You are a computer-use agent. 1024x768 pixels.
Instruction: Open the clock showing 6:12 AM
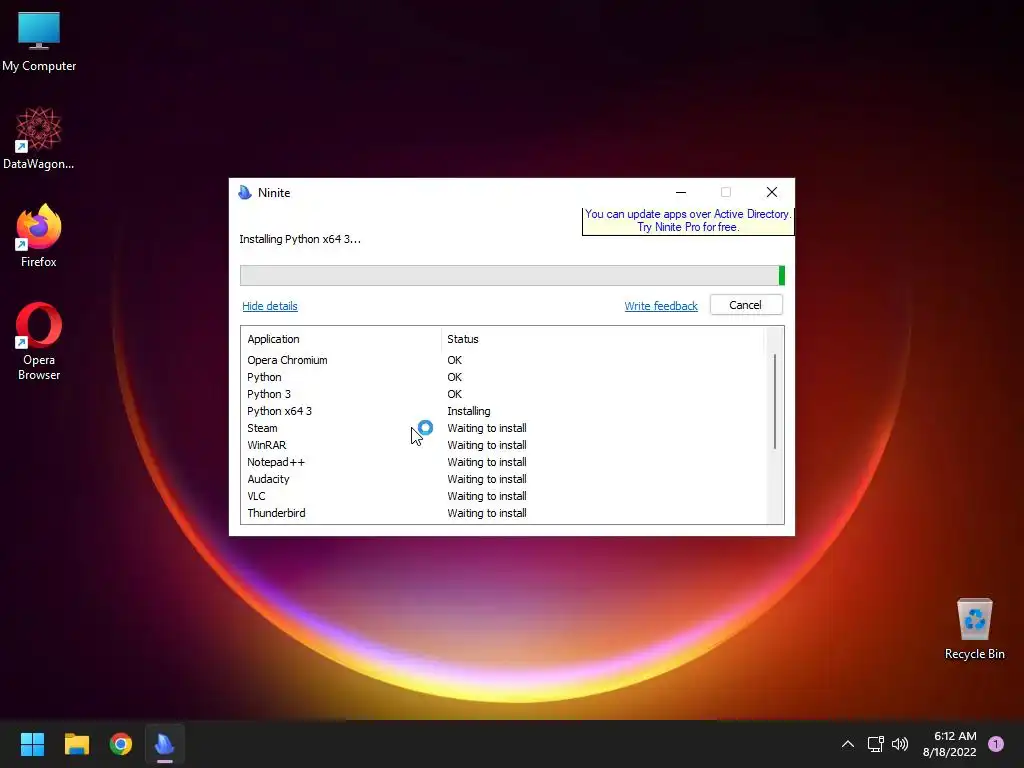click(x=950, y=744)
